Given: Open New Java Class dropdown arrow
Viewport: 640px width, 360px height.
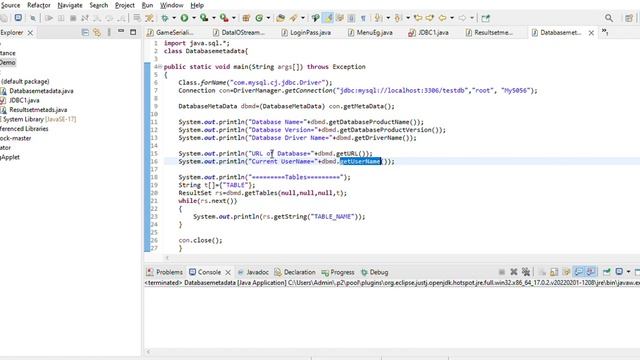Looking at the screenshot, I should point(268,18).
